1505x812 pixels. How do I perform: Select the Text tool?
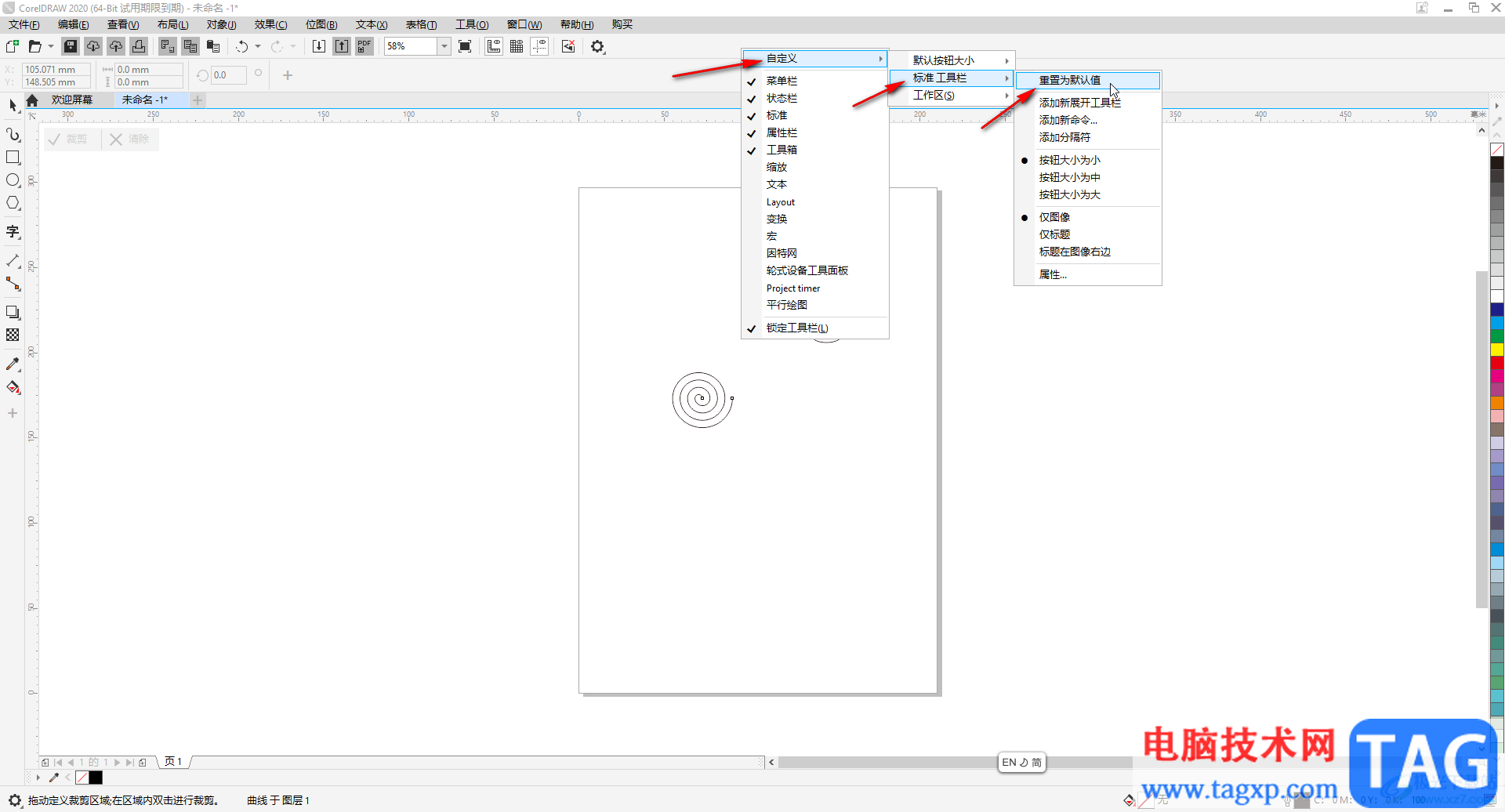[13, 231]
